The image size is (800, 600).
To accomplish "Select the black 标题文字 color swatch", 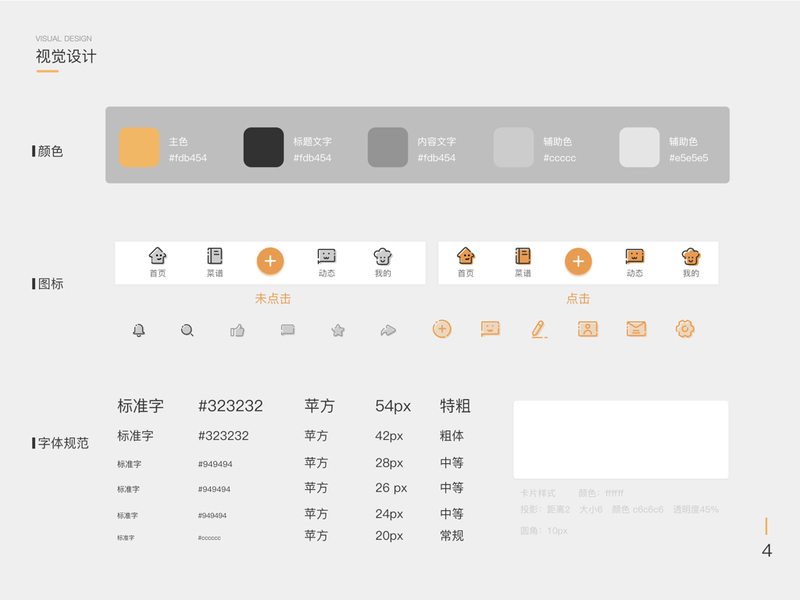I will [263, 147].
